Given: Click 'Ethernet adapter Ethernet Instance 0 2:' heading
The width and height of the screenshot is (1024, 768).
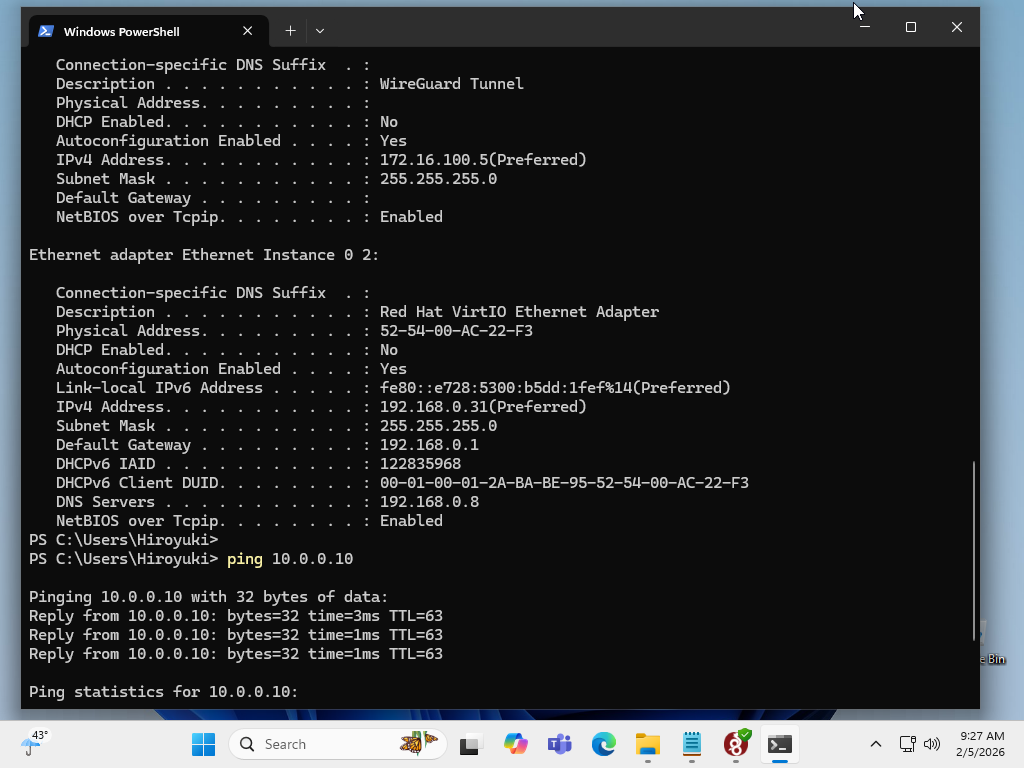Looking at the screenshot, I should [x=204, y=255].
